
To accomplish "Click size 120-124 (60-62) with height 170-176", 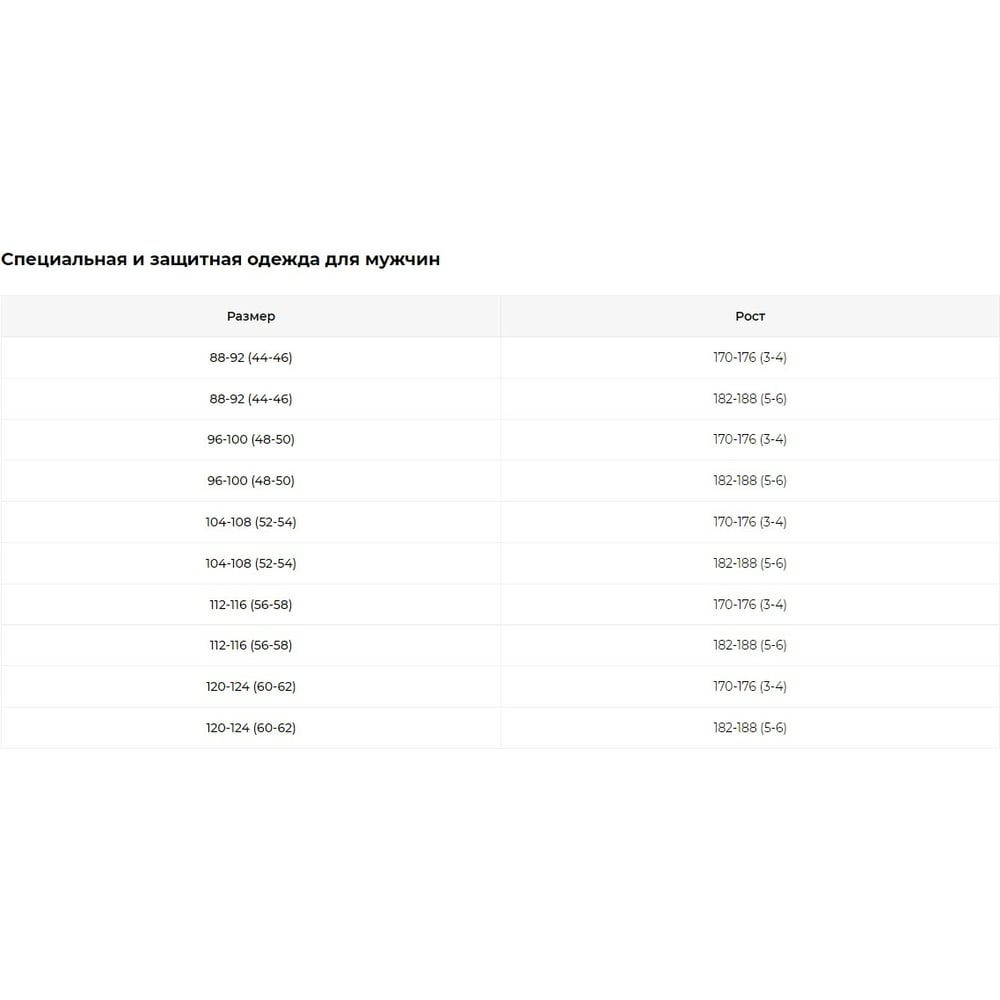I will tap(250, 687).
